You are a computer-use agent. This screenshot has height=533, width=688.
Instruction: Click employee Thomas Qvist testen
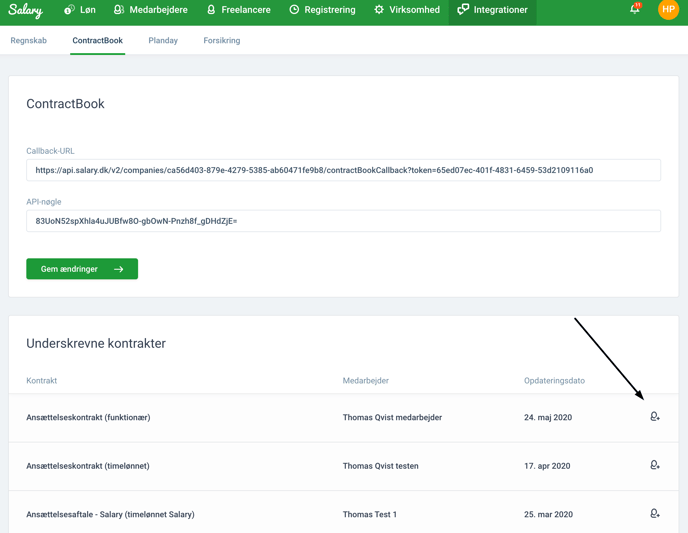click(x=380, y=466)
